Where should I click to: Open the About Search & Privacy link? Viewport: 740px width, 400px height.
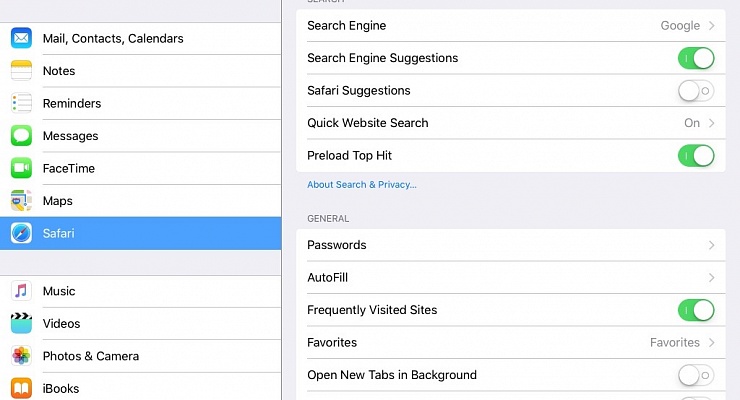(362, 185)
